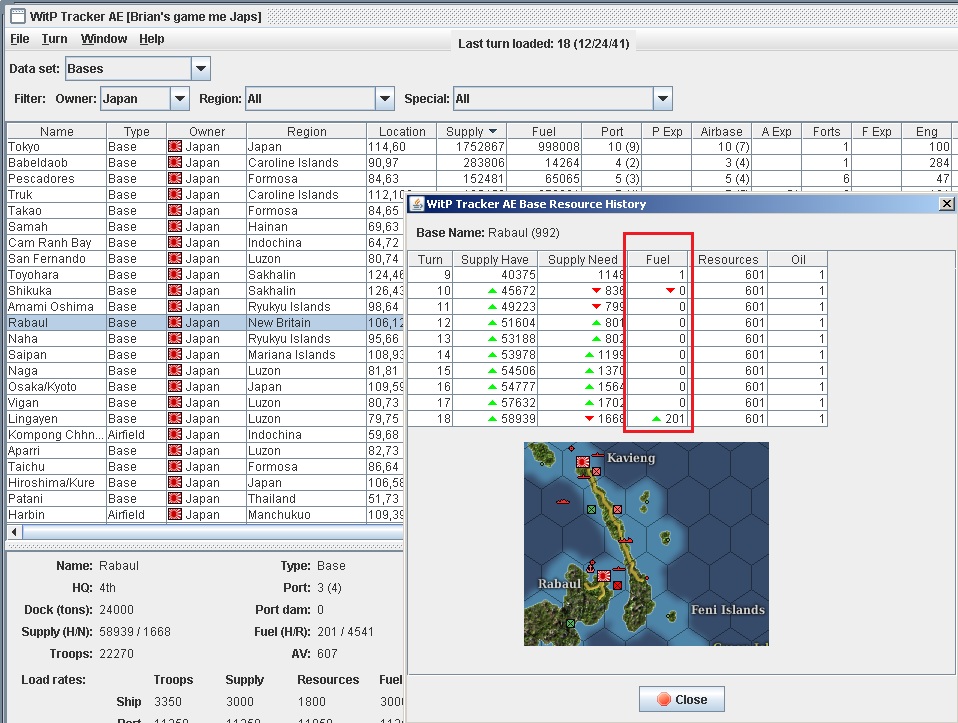This screenshot has width=958, height=723.
Task: Click the Tokyo fuel value 998008
Action: (558, 147)
